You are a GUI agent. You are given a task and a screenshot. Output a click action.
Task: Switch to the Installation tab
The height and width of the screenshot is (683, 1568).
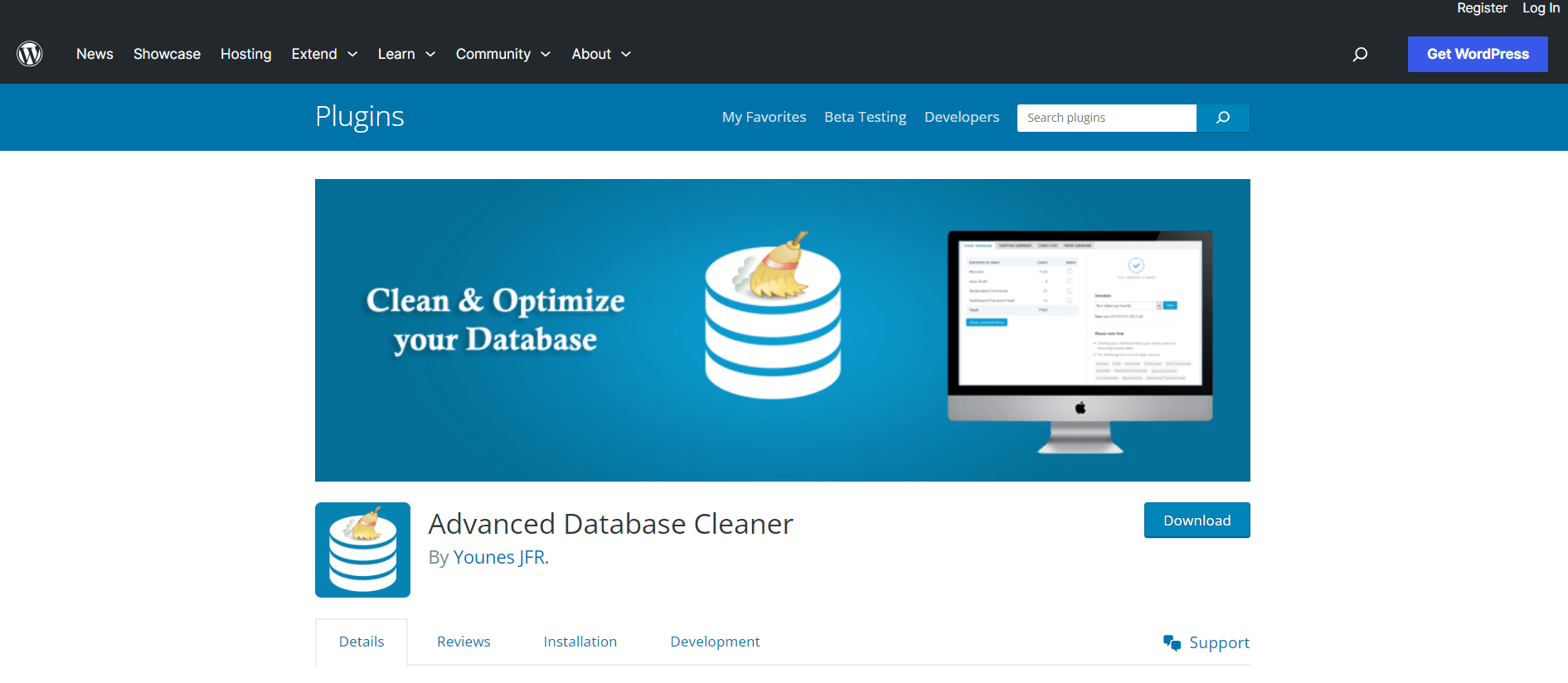pos(580,642)
